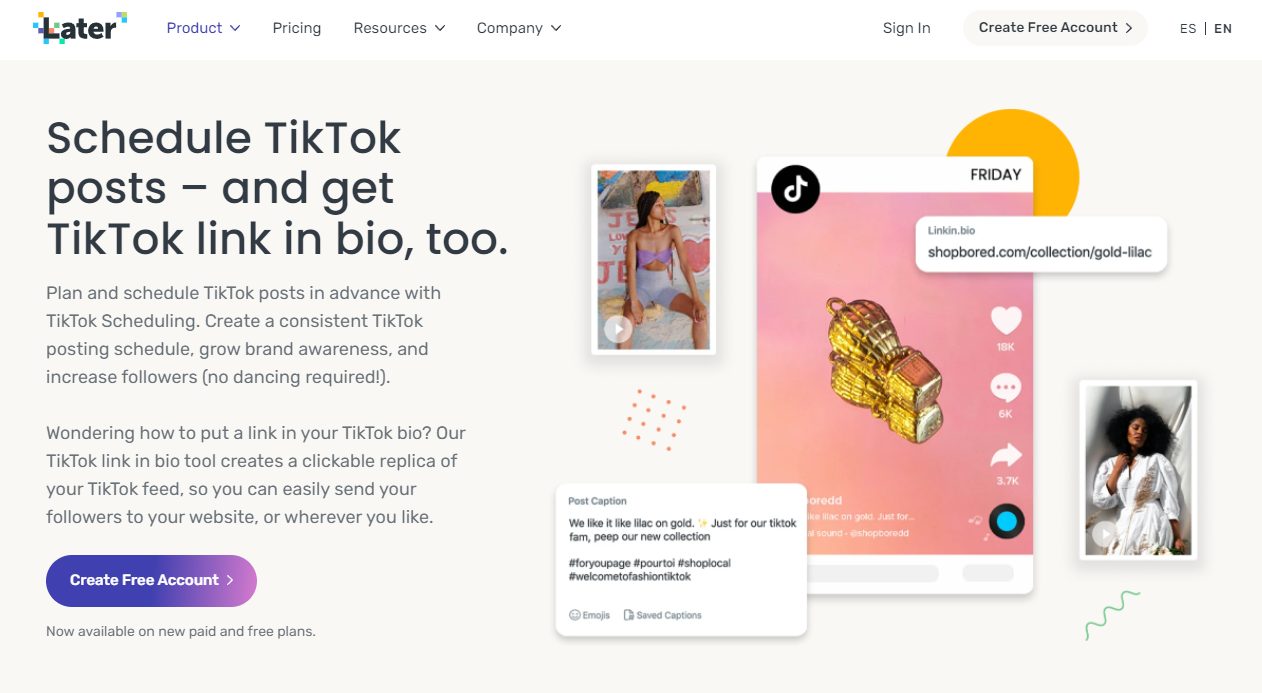
Task: Click the header Create Free Account button
Action: pyautogui.click(x=1055, y=28)
